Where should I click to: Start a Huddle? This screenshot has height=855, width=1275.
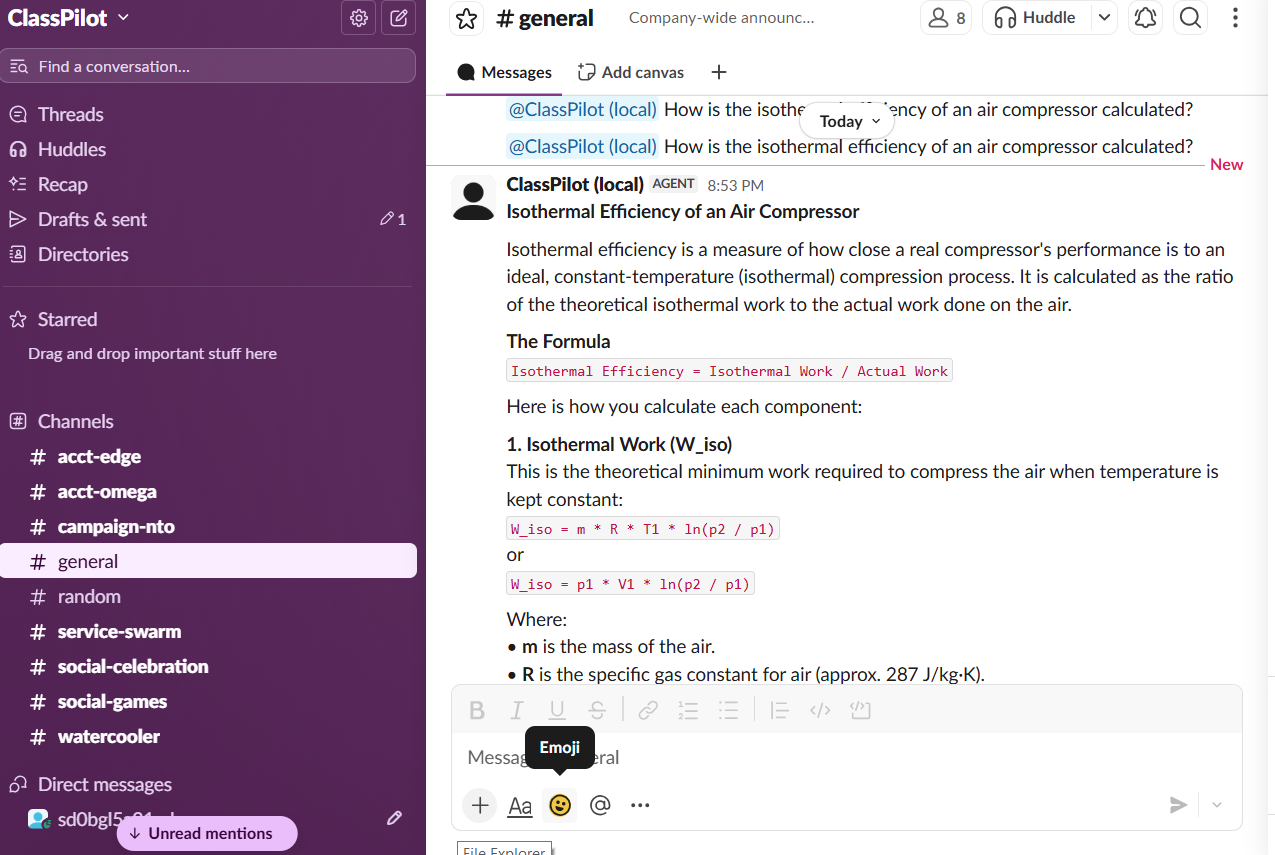tap(1036, 18)
